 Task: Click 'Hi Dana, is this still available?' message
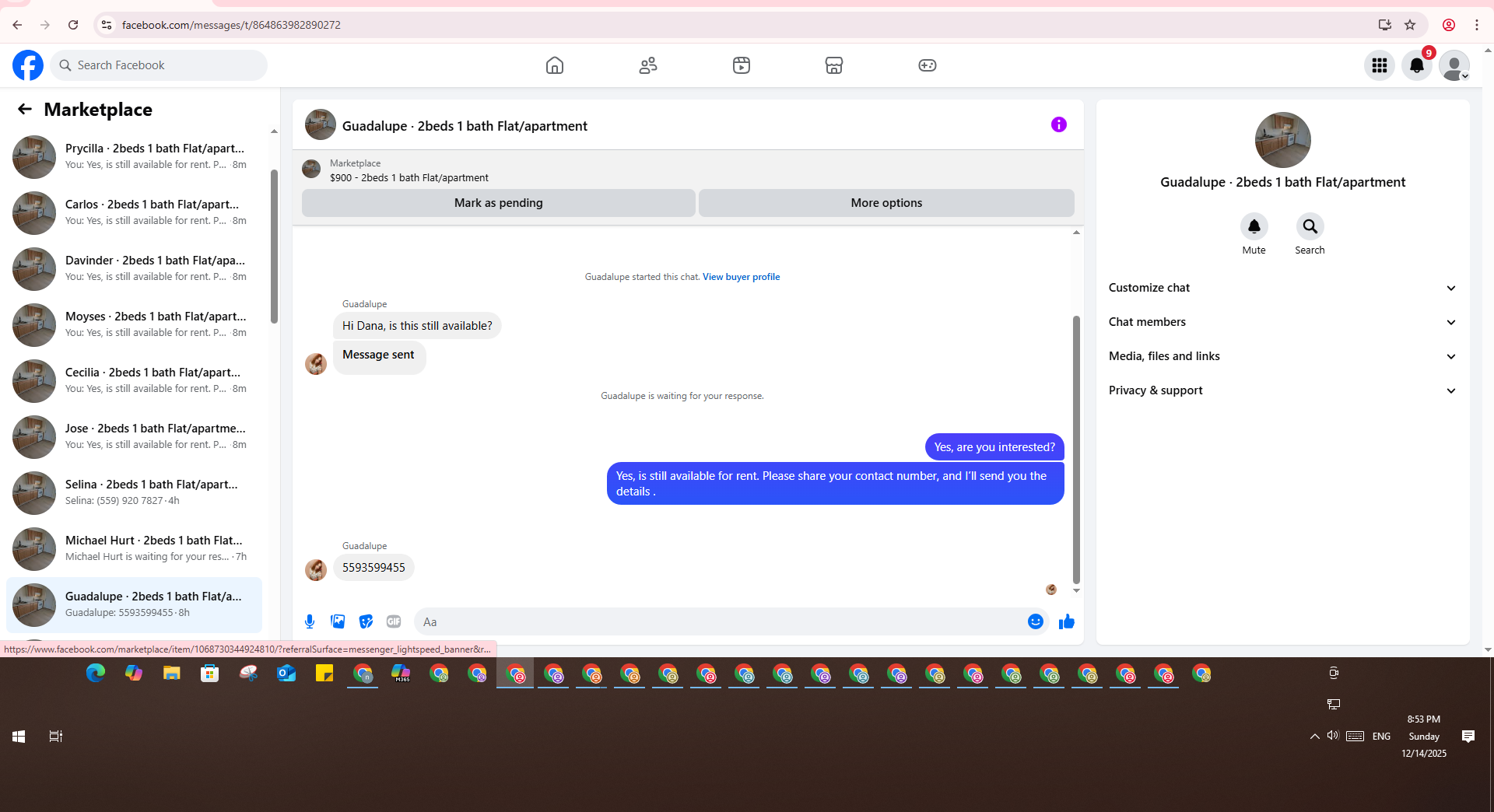(417, 326)
